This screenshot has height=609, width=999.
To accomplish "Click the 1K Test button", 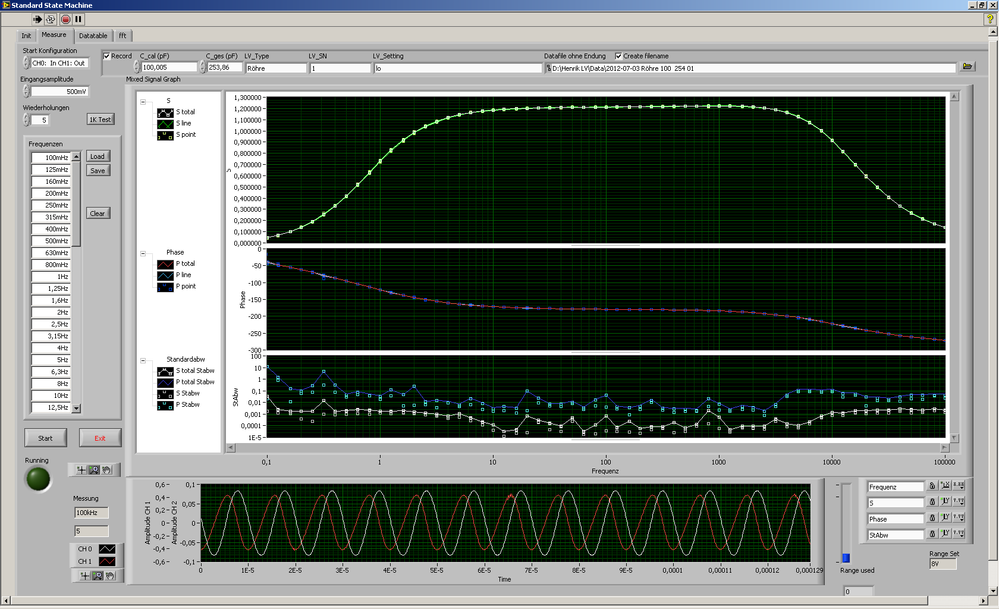I will (x=101, y=119).
